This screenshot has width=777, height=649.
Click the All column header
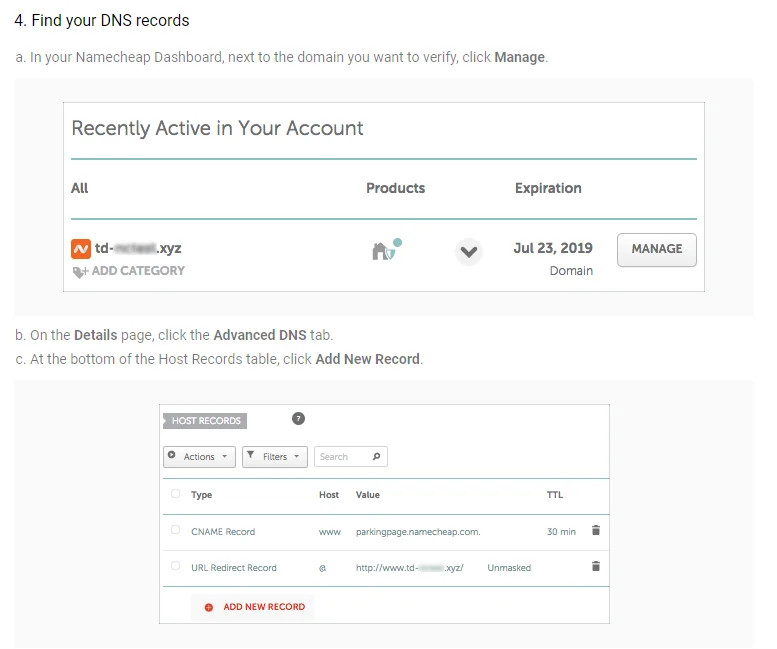pyautogui.click(x=80, y=188)
